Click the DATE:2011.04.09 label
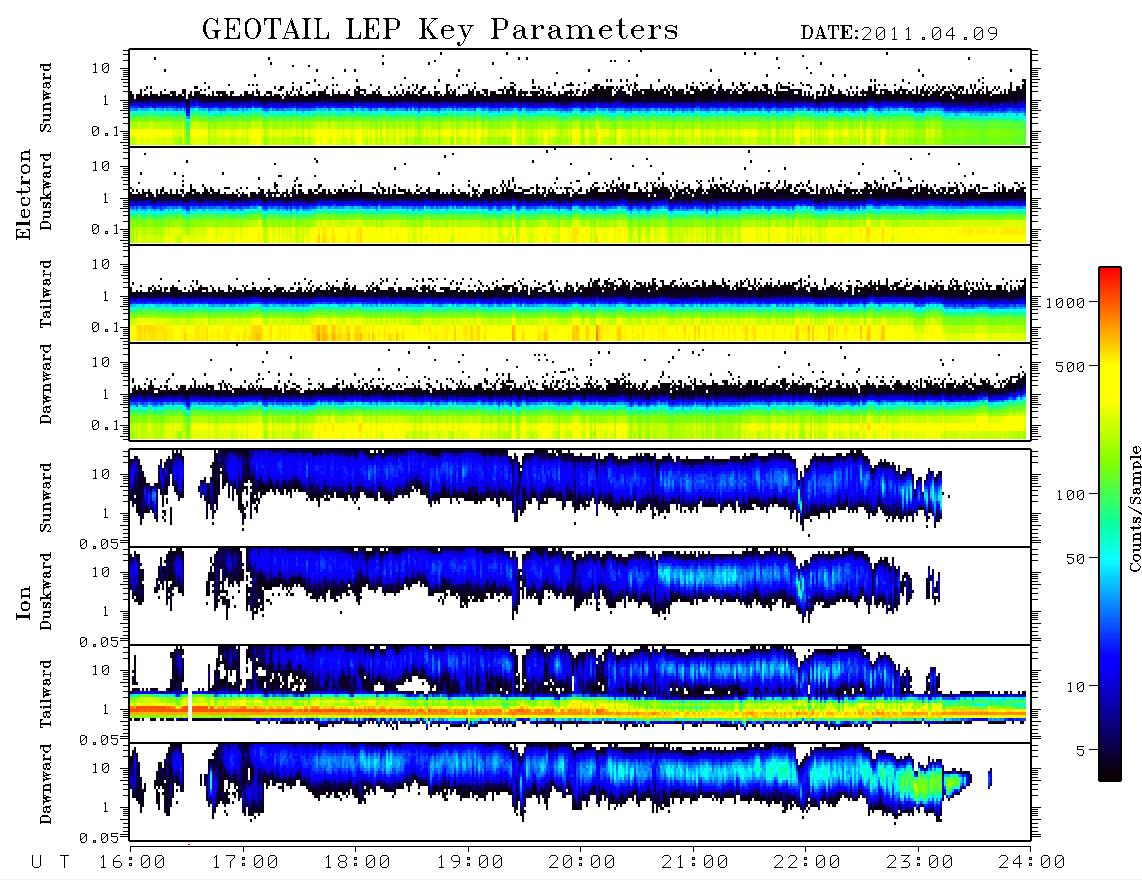This screenshot has width=1142, height=880. (x=899, y=33)
